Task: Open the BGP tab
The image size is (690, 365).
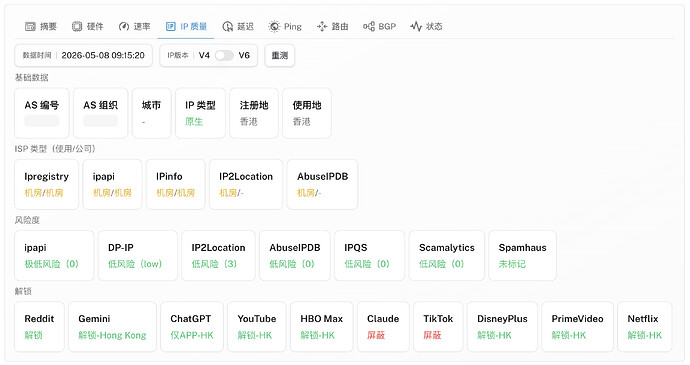Action: coord(380,26)
